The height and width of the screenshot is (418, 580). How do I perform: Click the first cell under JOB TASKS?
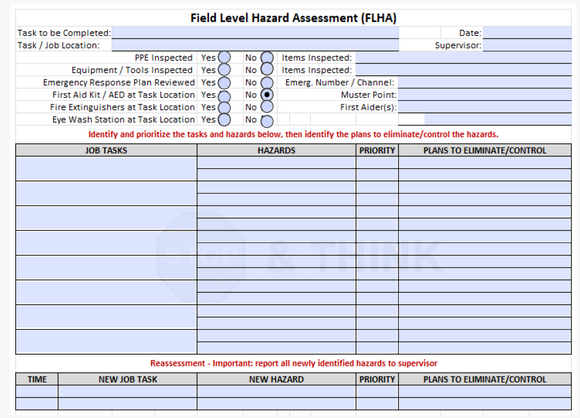click(x=106, y=169)
